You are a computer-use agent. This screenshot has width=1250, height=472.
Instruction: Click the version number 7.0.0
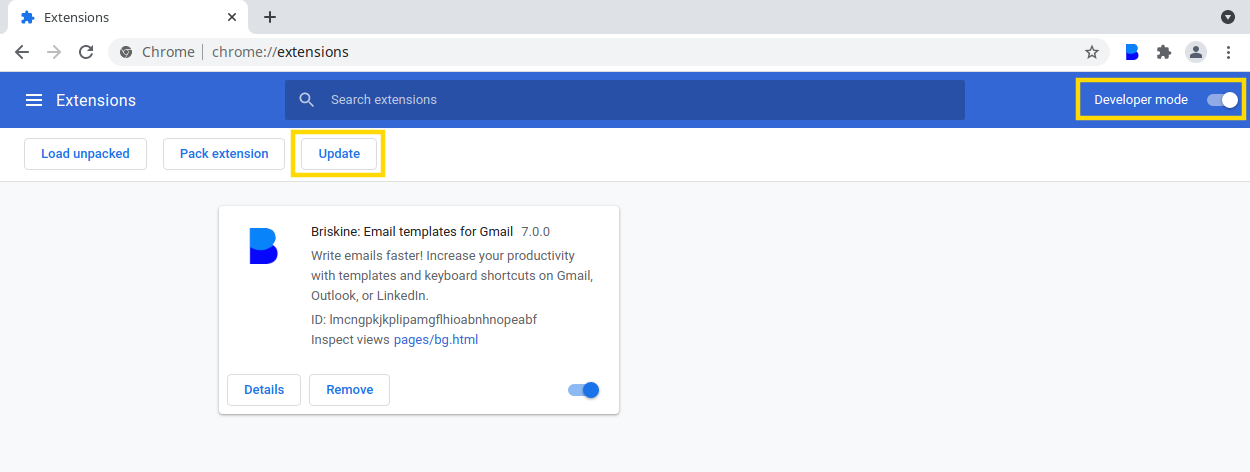pos(535,232)
